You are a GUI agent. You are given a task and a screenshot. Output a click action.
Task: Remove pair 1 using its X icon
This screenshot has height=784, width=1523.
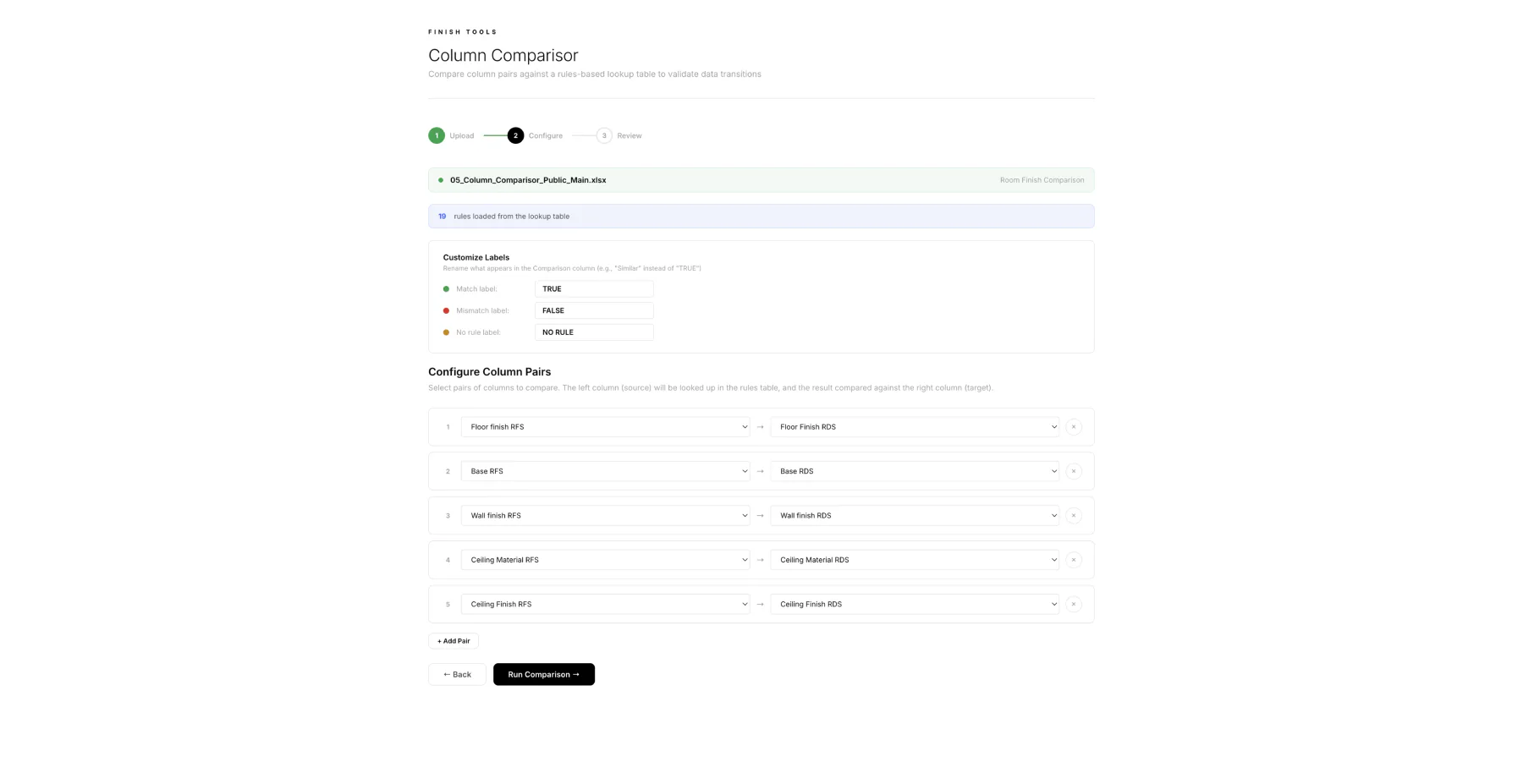click(1074, 426)
